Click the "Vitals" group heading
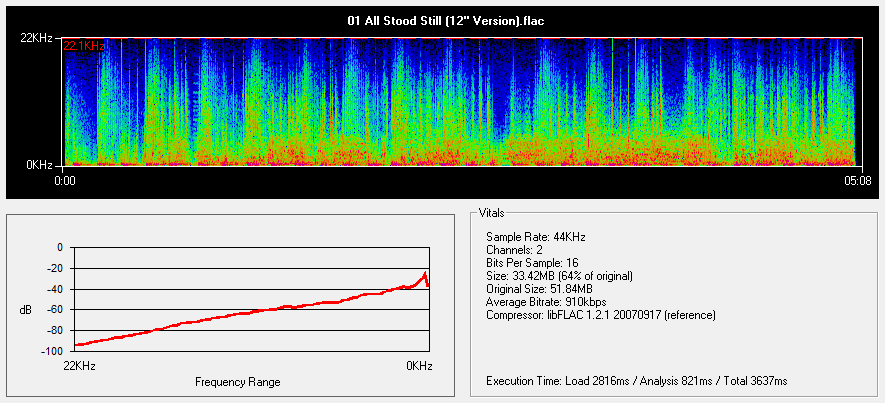The height and width of the screenshot is (403, 885). [493, 213]
